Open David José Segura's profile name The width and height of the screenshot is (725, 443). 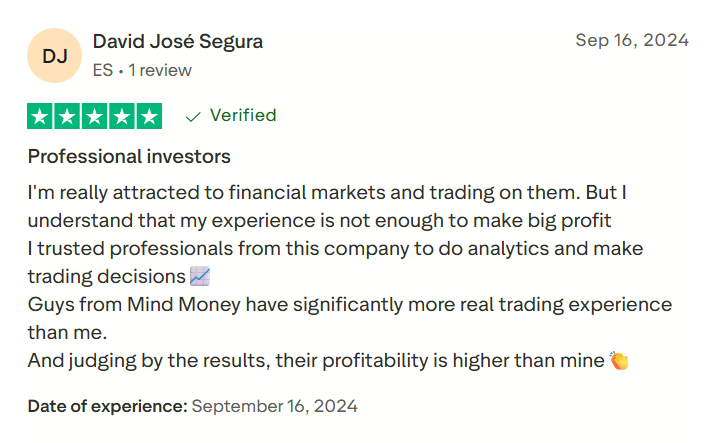177,41
